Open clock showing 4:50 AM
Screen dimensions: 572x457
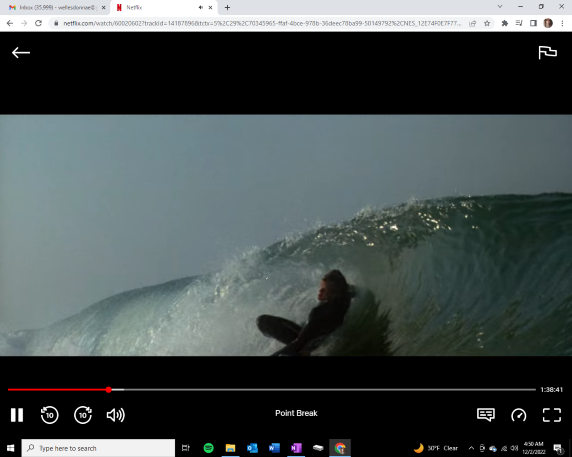click(533, 448)
